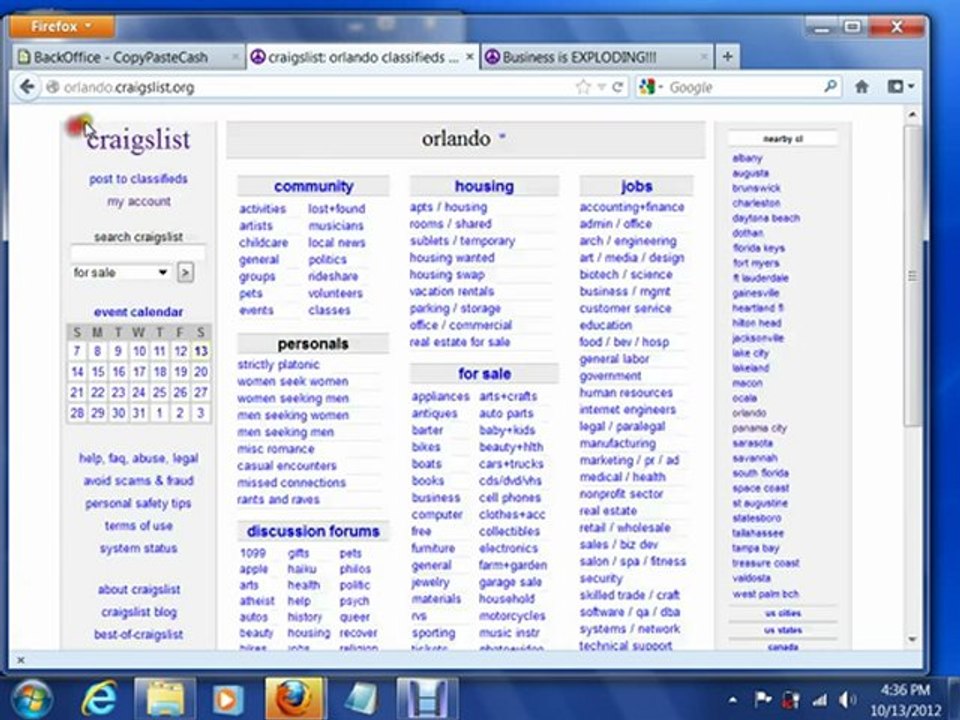Click the avoid scams & fraud link
This screenshot has width=960, height=720.
click(x=138, y=481)
